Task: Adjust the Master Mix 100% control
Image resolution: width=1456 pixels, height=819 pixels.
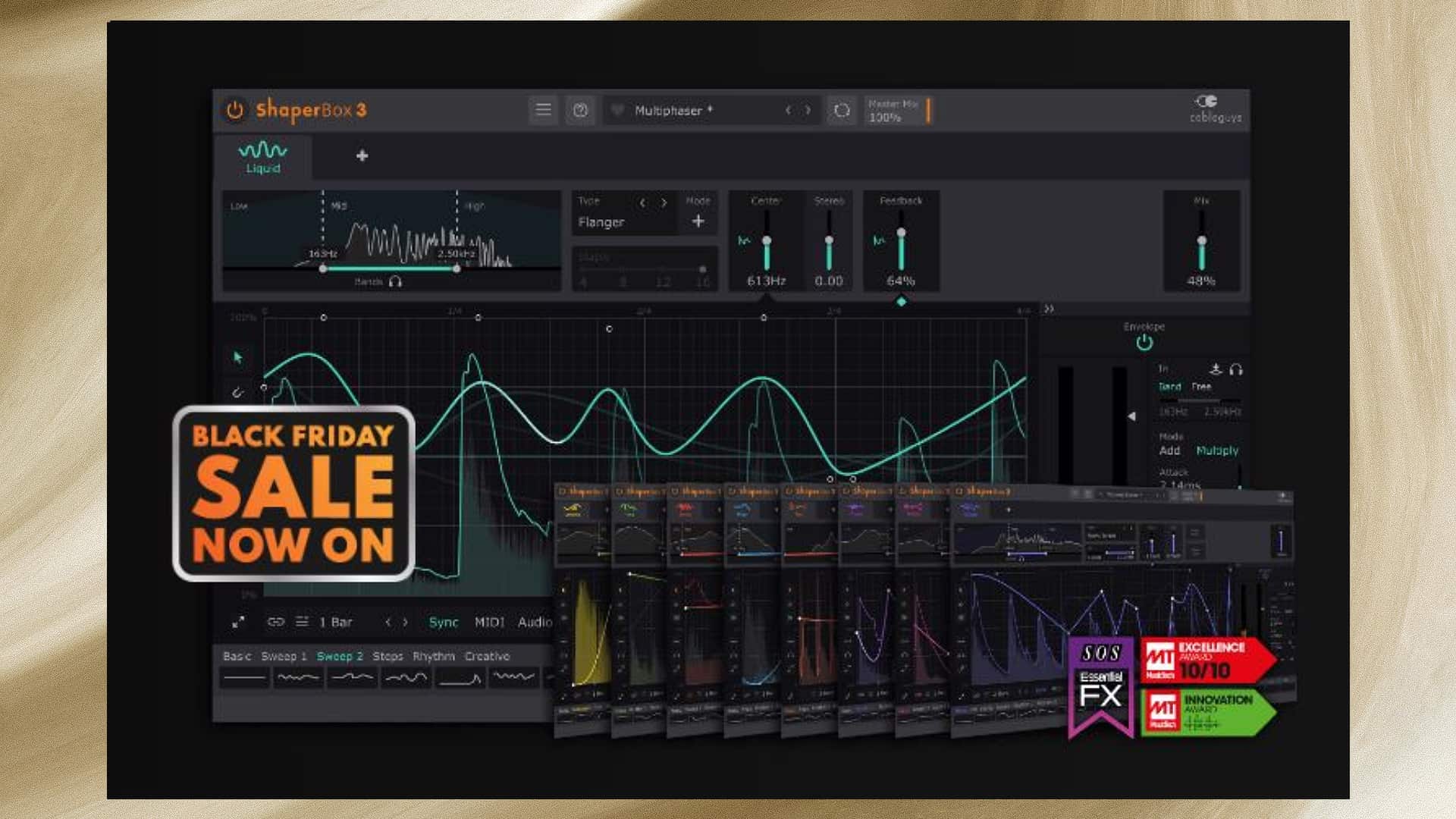Action: click(x=899, y=111)
